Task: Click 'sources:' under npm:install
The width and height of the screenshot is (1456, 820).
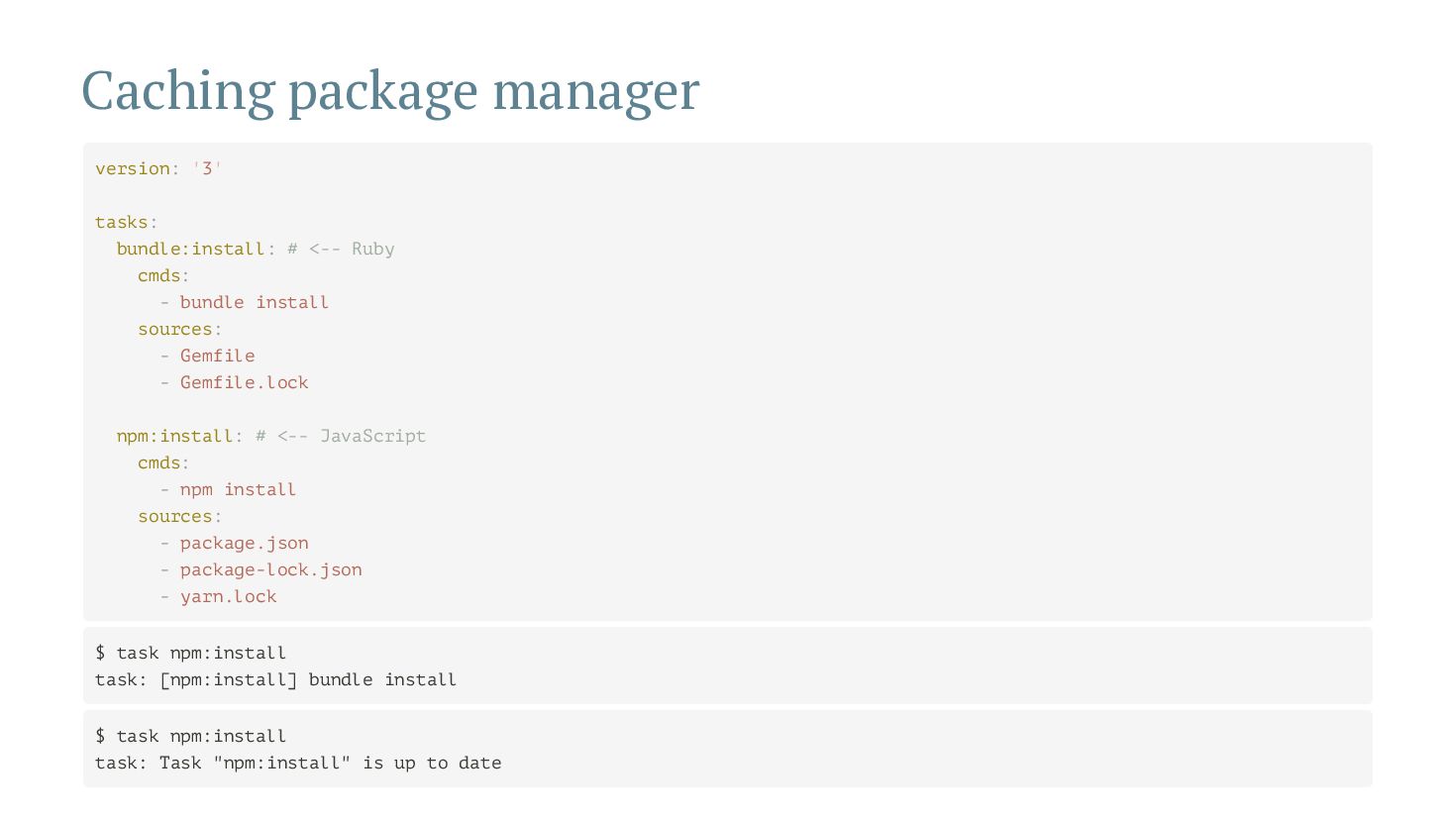Action: point(179,516)
